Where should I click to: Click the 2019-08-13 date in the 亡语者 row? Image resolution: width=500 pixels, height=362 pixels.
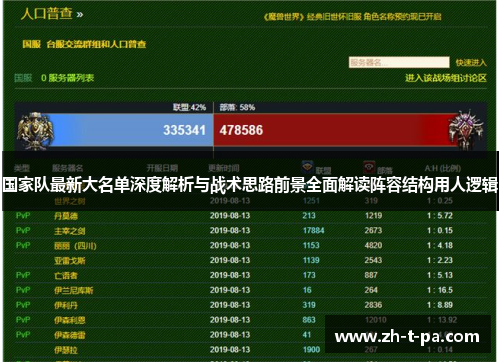[x=230, y=275]
